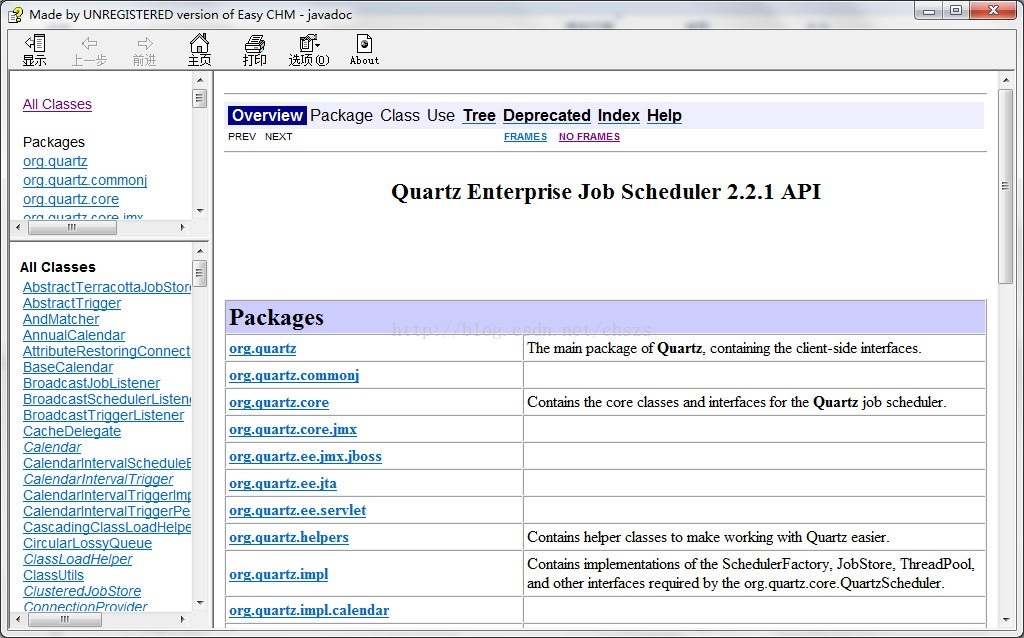Open org.quartz.commonj in Packages table

294,375
